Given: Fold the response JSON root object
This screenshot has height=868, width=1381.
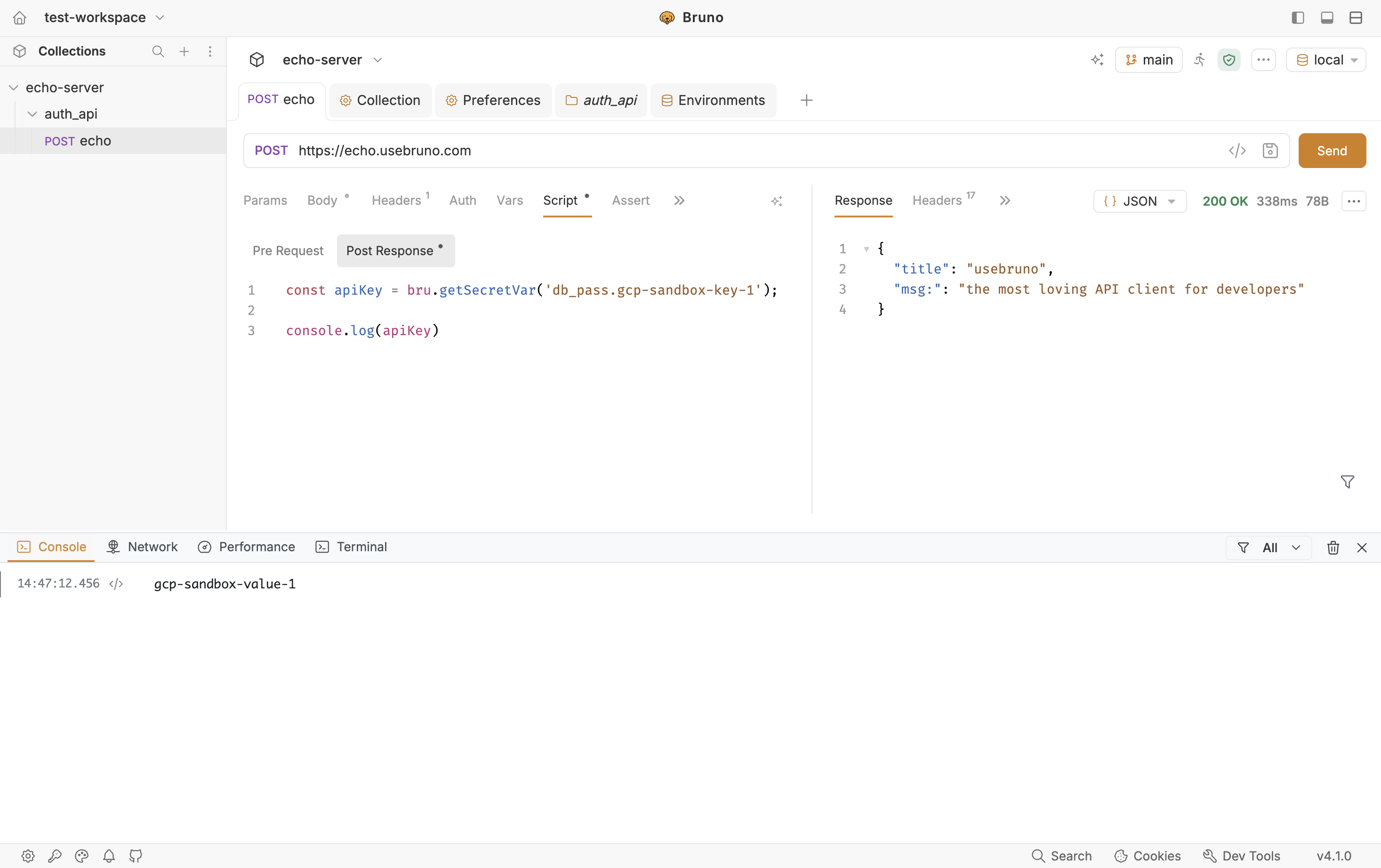Looking at the screenshot, I should 866,249.
